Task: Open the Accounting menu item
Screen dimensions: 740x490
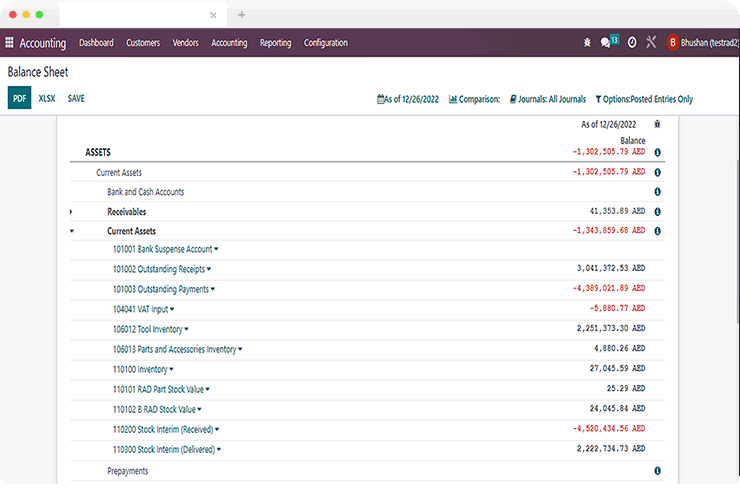Action: pyautogui.click(x=229, y=42)
